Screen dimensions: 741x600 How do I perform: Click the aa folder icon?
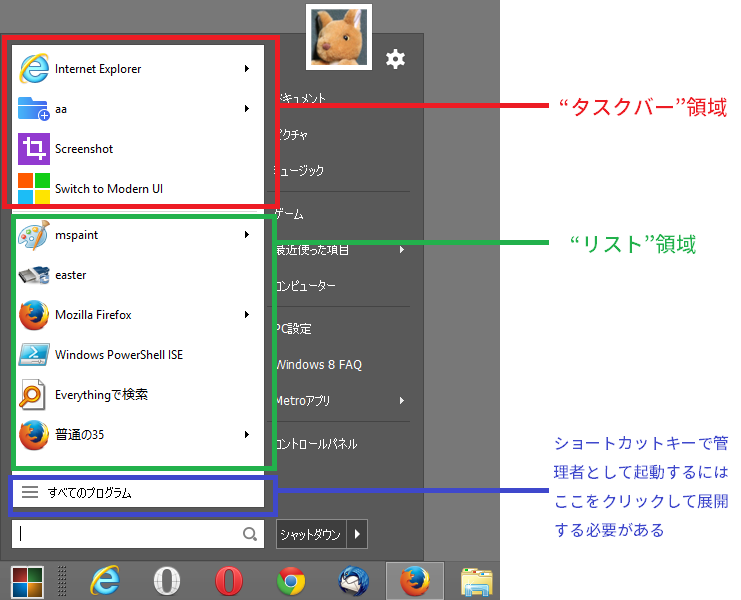tap(34, 109)
